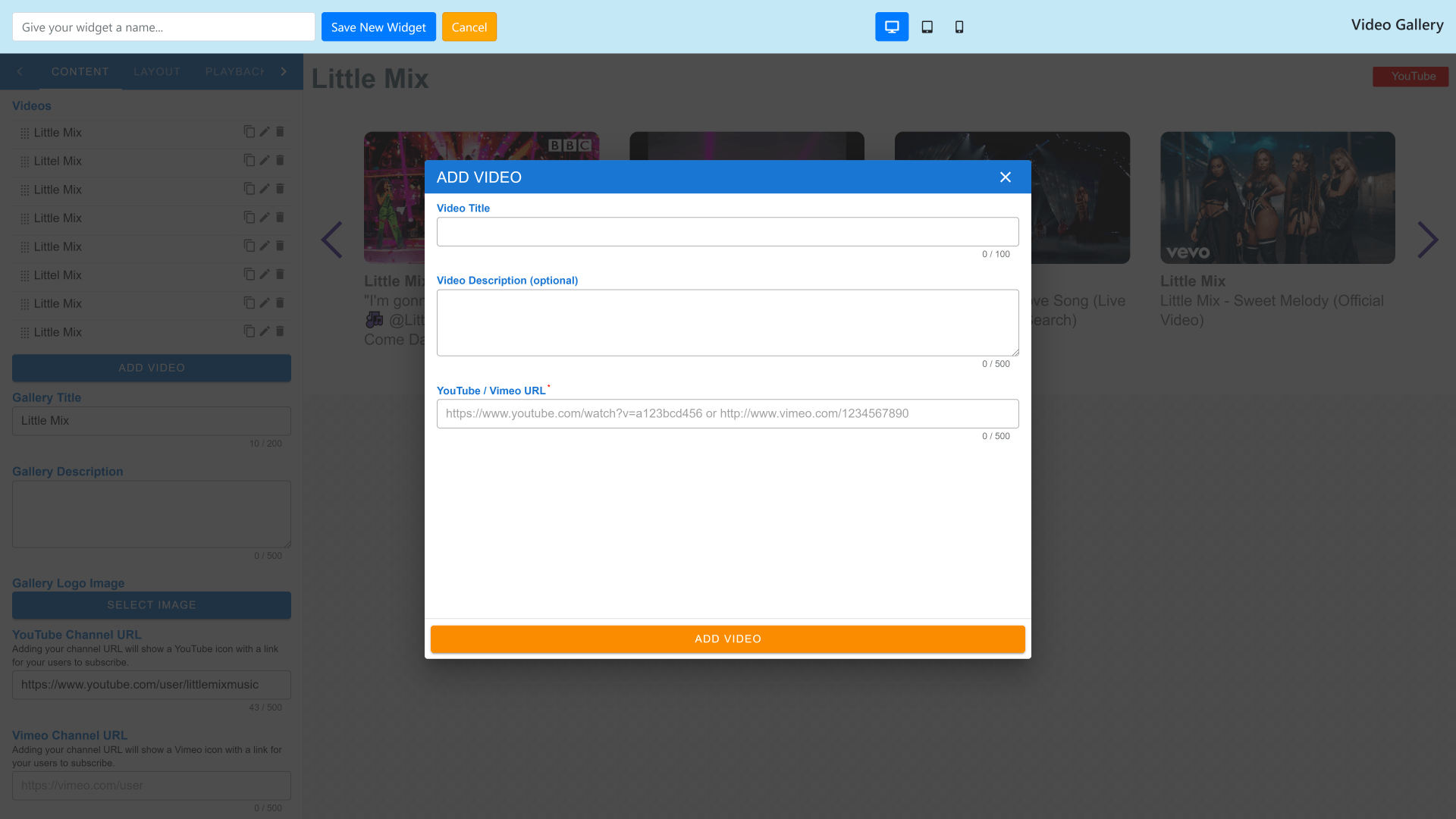This screenshot has width=1456, height=819.
Task: Duplicate the first 'Littel Mix' video
Action: [249, 160]
